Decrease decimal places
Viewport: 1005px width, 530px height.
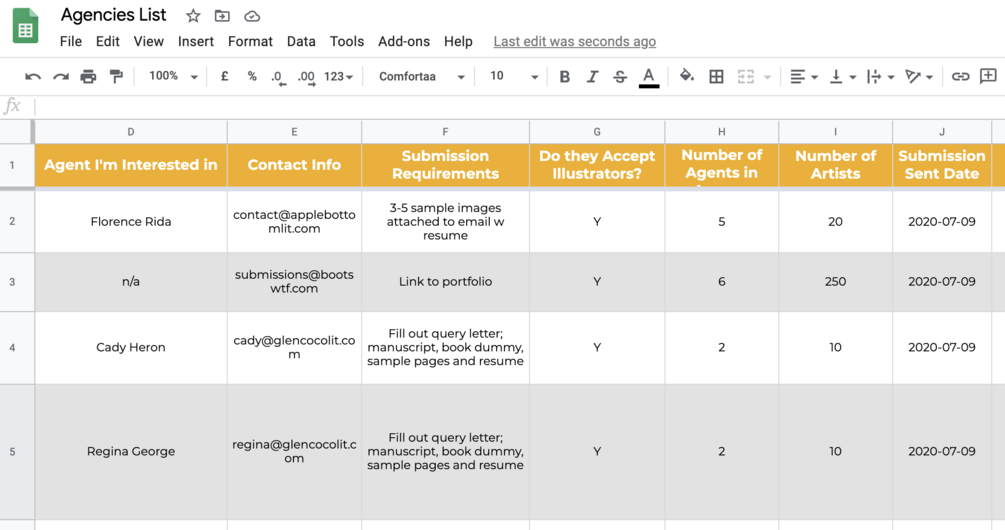278,78
